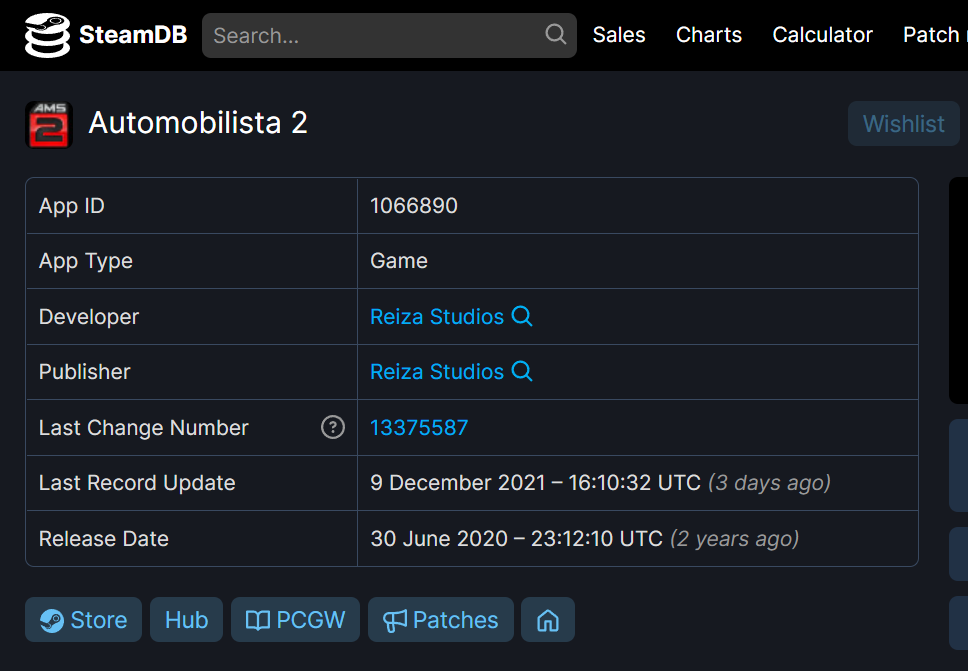968x671 pixels.
Task: Search publisher Reiza Studios magnifier icon
Action: tap(522, 371)
